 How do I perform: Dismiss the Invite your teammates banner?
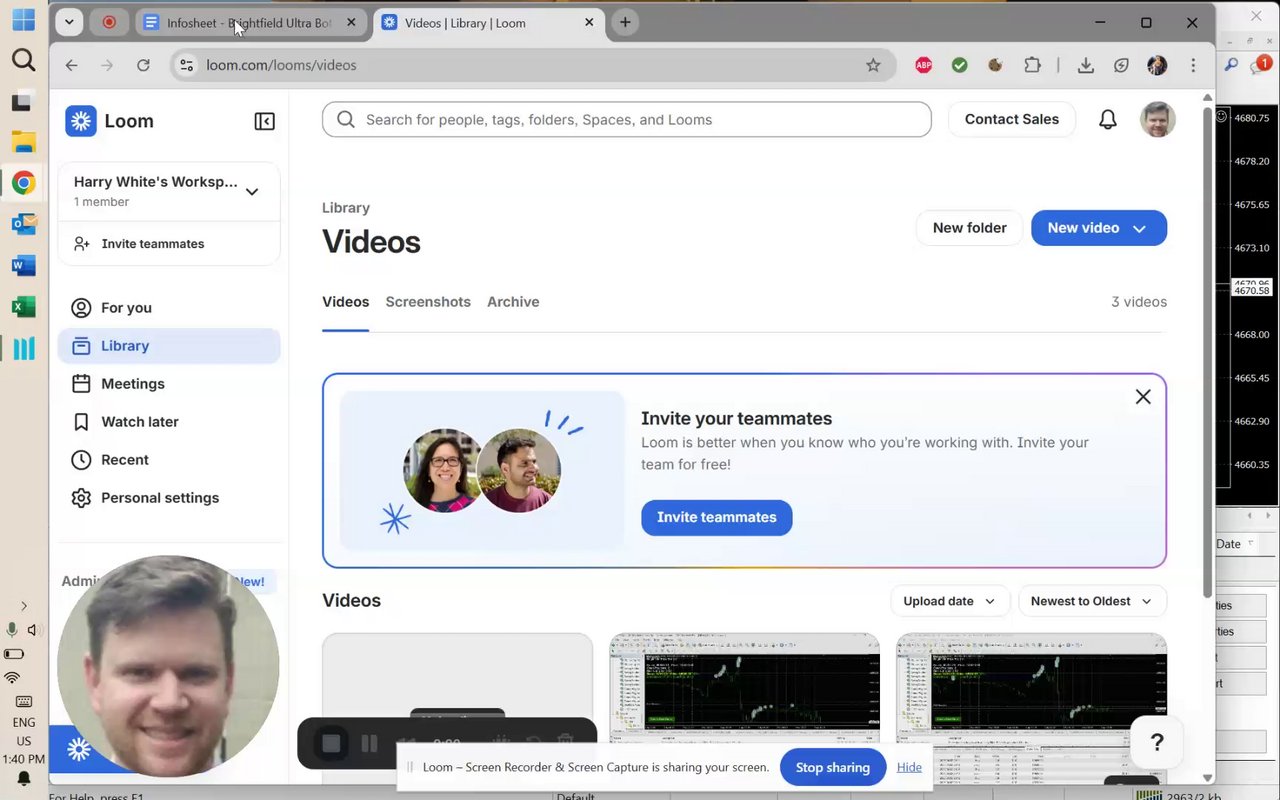(1143, 397)
